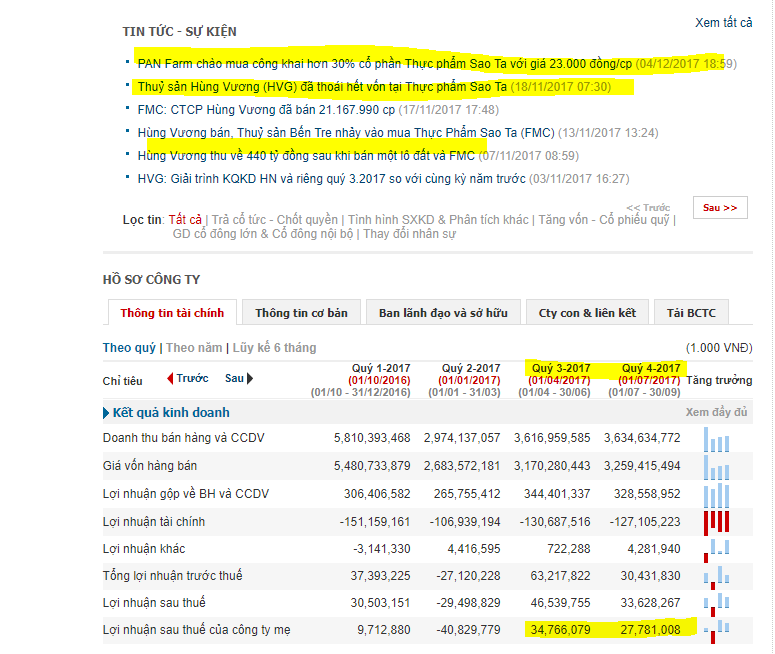
Task: Click growth bar chart for Doanh thu bán hàng row
Action: click(716, 439)
